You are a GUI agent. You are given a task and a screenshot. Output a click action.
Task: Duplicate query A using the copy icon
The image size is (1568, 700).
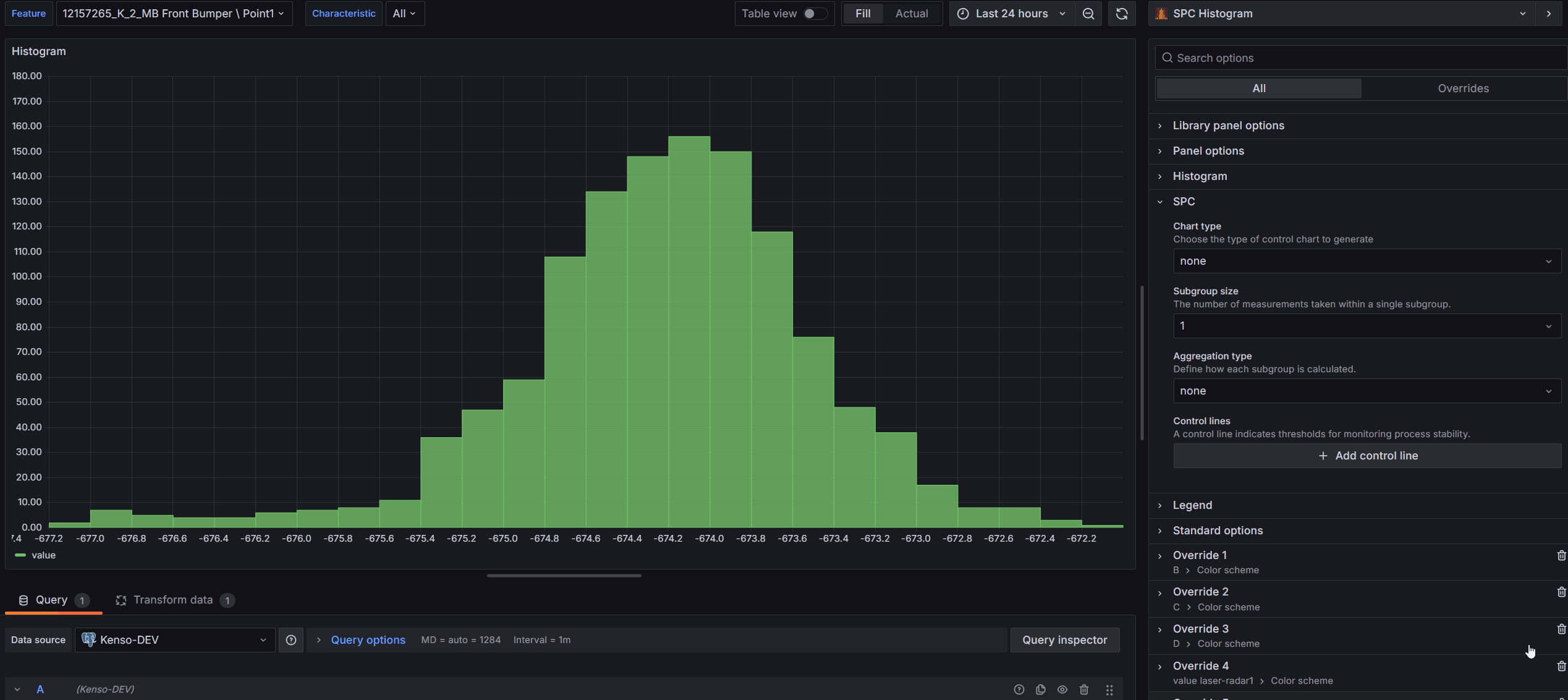click(1041, 689)
